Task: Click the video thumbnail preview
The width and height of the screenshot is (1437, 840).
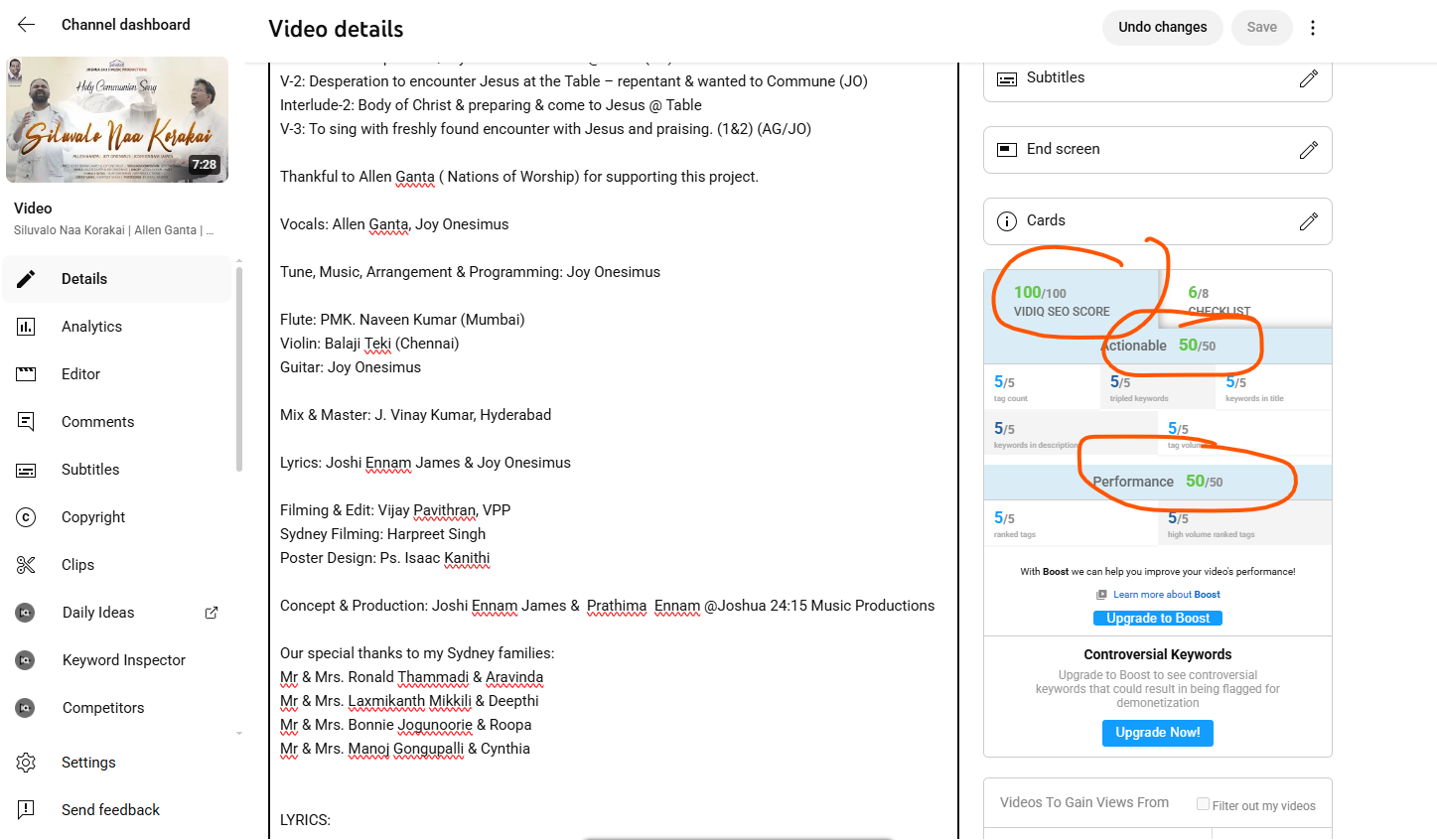Action: tap(117, 120)
